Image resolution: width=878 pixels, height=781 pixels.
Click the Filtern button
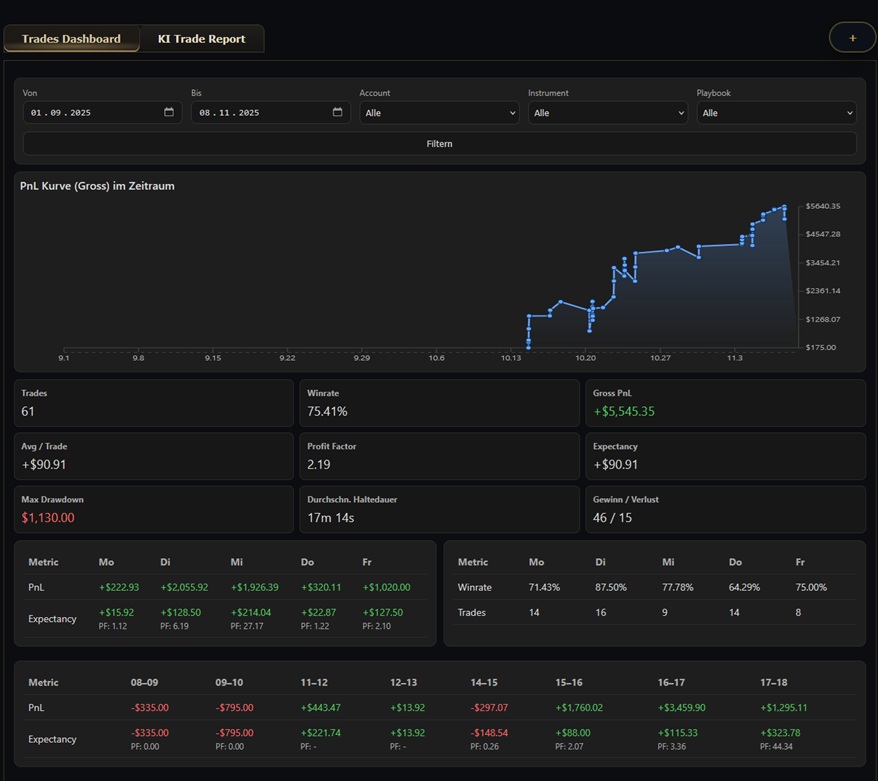pyautogui.click(x=439, y=143)
